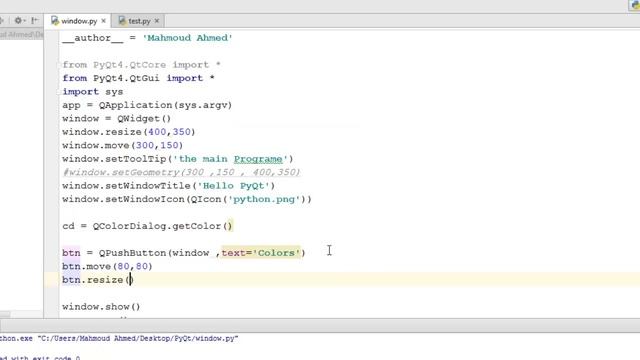
Task: Click the 'Hello PyQt' window title string
Action: [233, 186]
